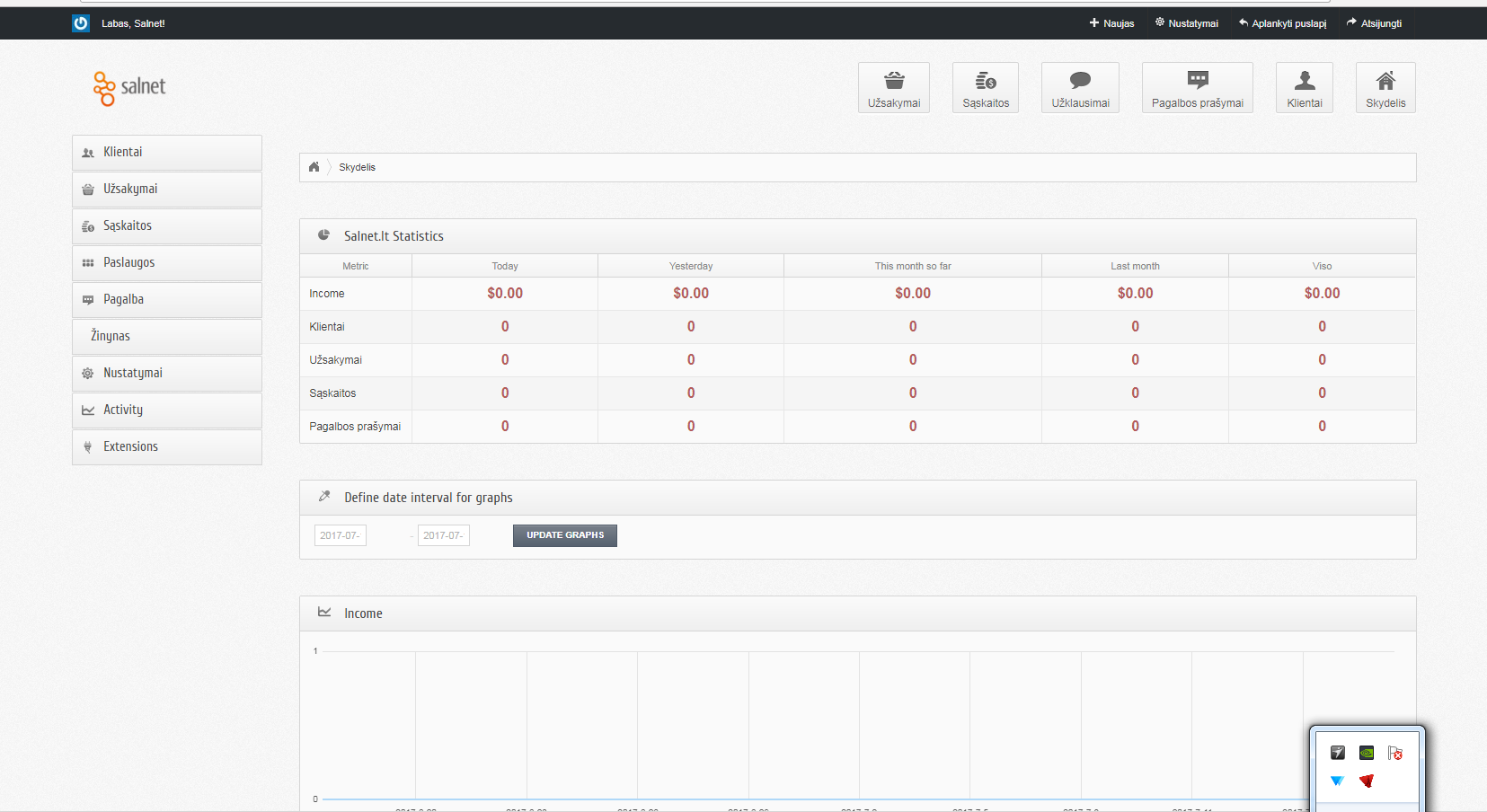Open the Užklausimai speech bubble shortcut
Viewport: 1487px width, 812px height.
pos(1080,88)
